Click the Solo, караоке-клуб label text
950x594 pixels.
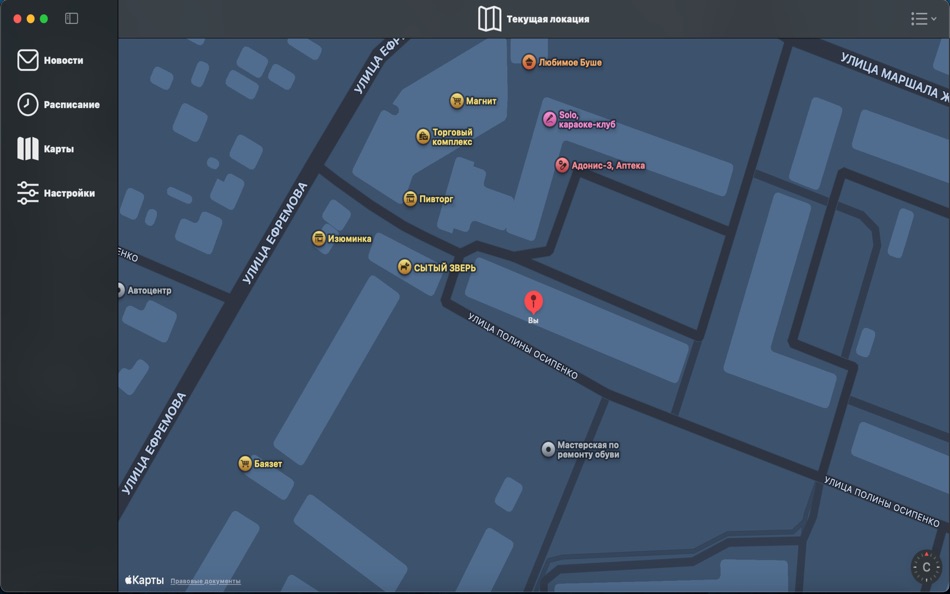[586, 119]
